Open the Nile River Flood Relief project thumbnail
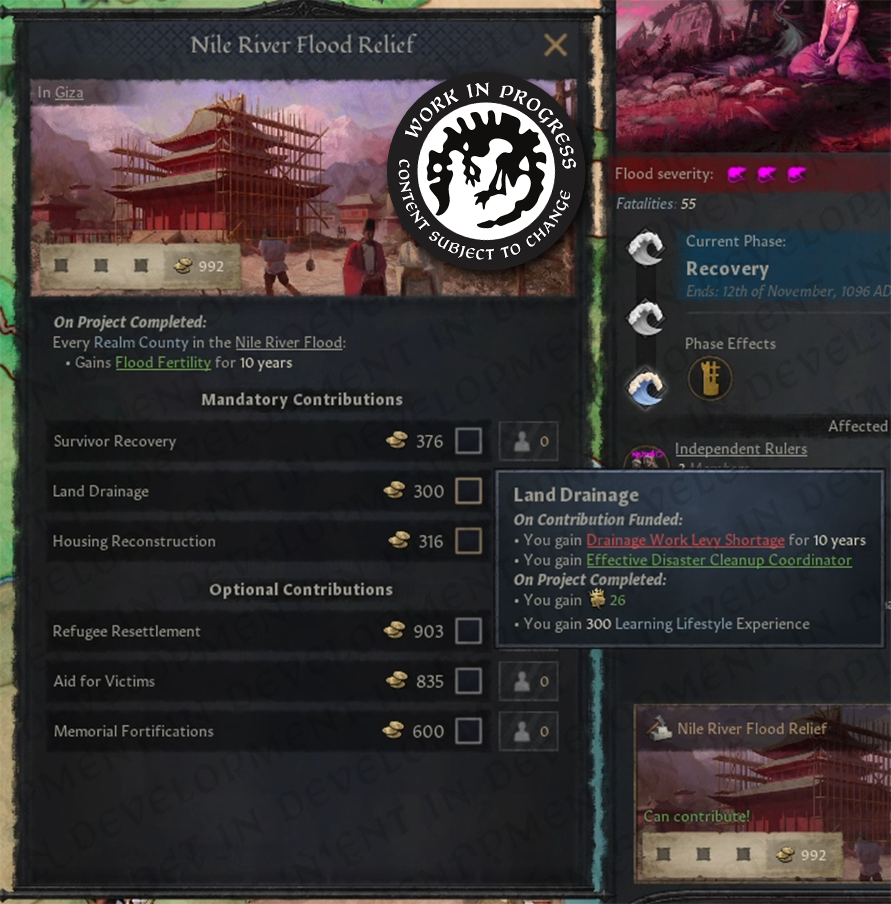Viewport: 891px width, 904px height. pyautogui.click(x=762, y=793)
